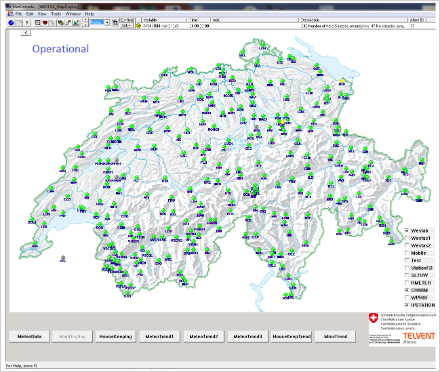440x372 pixels.
Task: Open the Help menu
Action: 89,14
